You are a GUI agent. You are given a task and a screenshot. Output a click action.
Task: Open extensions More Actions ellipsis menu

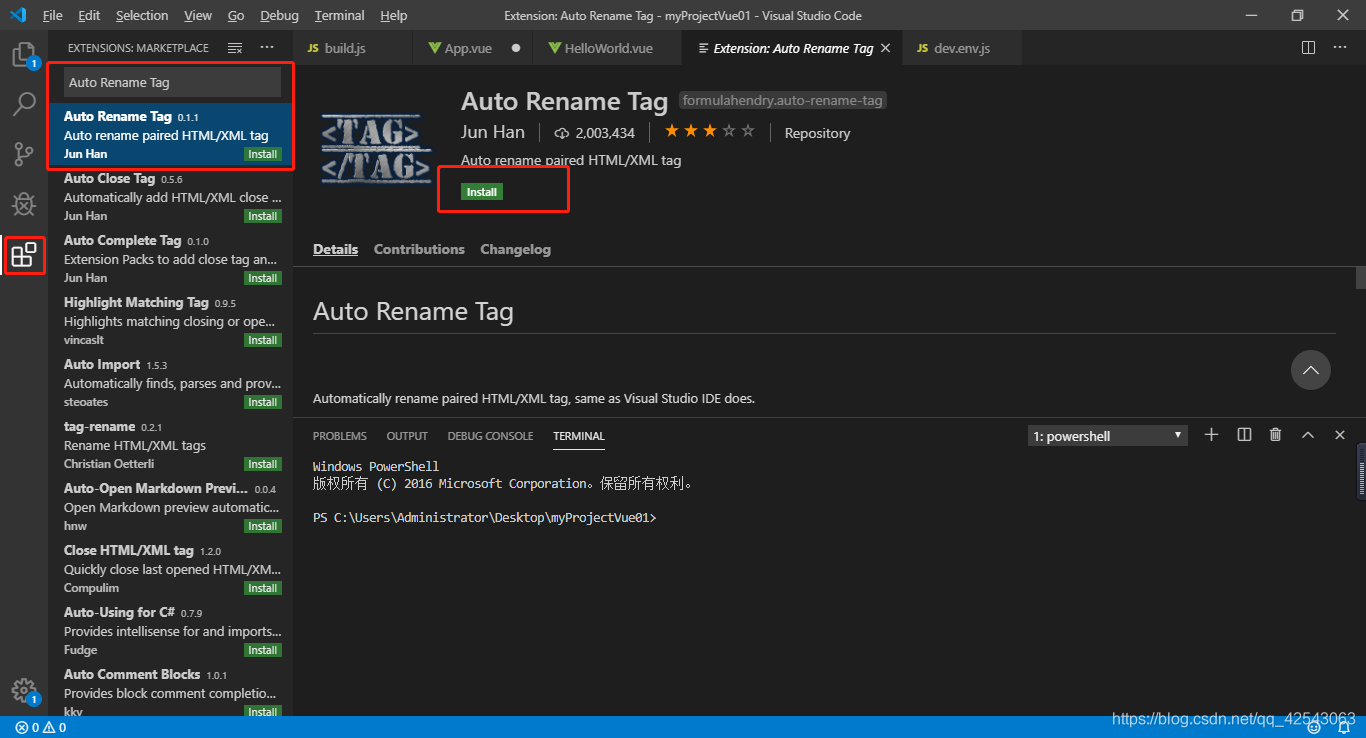266,47
